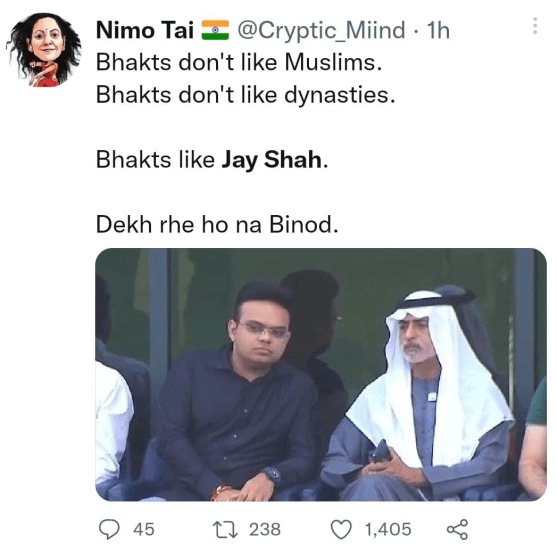The width and height of the screenshot is (558, 552).
Task: Click the man in white headscarf in photo
Action: point(422,395)
